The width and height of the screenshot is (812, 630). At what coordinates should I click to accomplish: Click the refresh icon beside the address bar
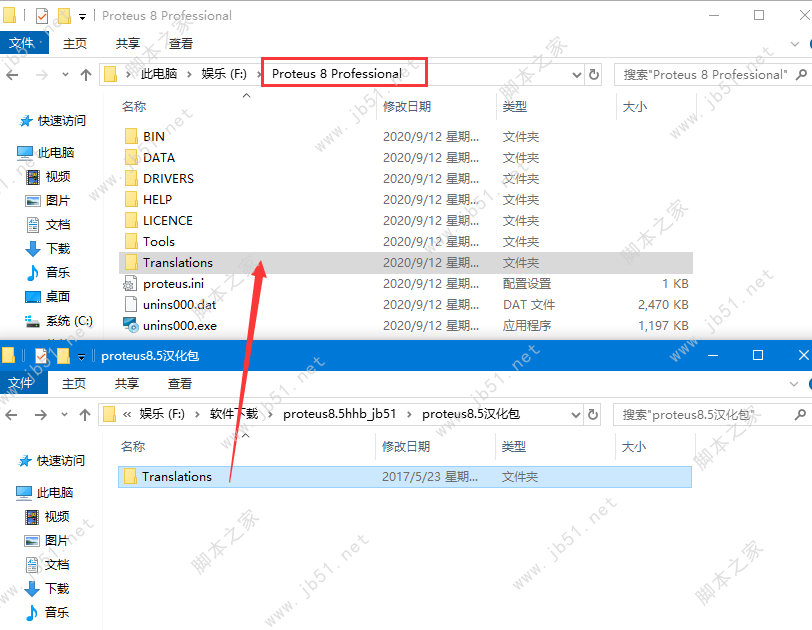(x=593, y=74)
